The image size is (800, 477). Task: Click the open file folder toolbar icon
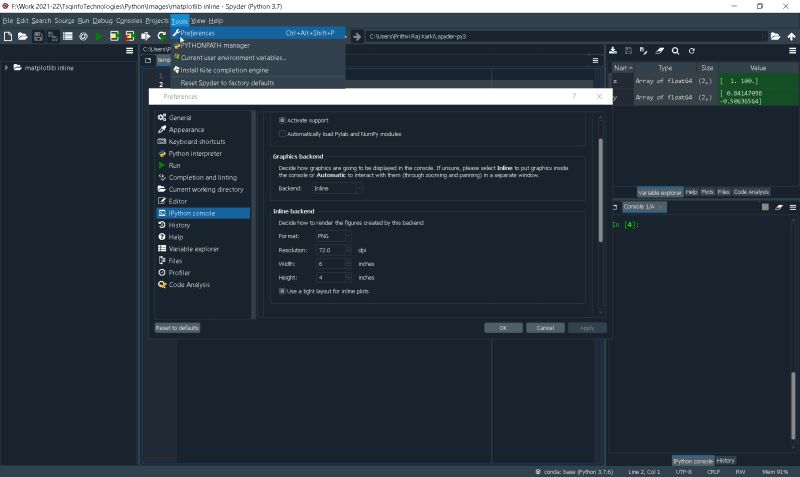coord(22,36)
